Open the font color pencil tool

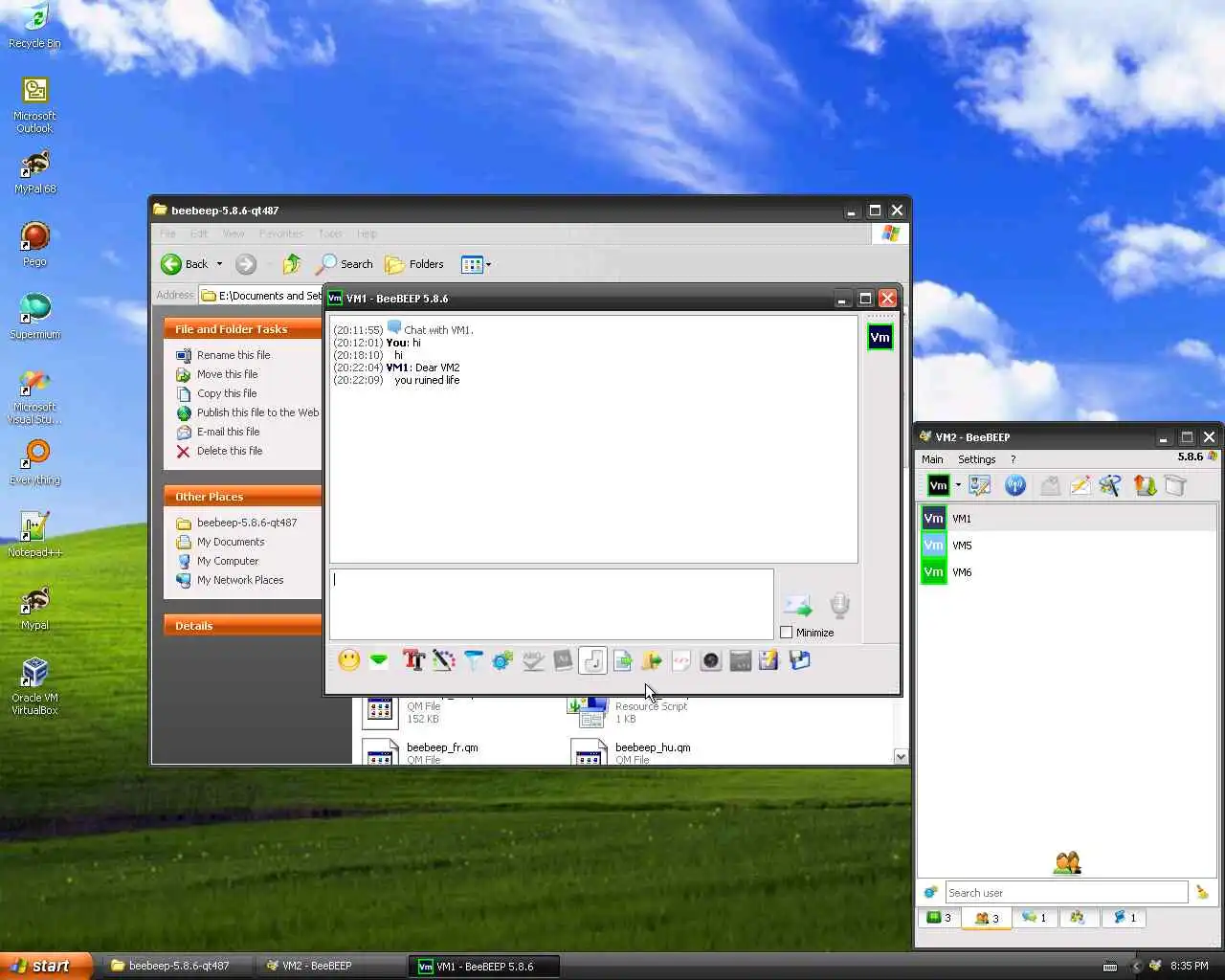coord(443,660)
